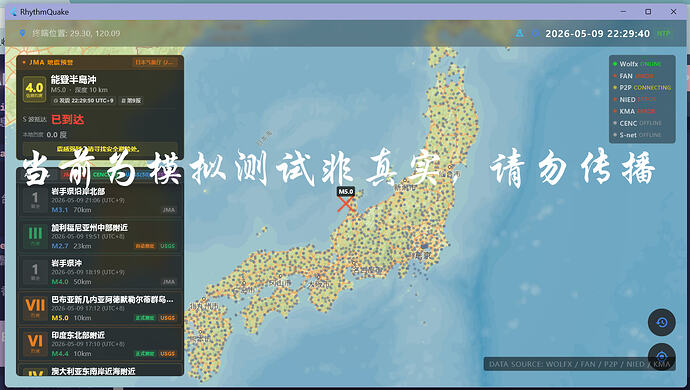Click the blue round icon left of datetime
Screen dimensions: 690x390
point(536,33)
